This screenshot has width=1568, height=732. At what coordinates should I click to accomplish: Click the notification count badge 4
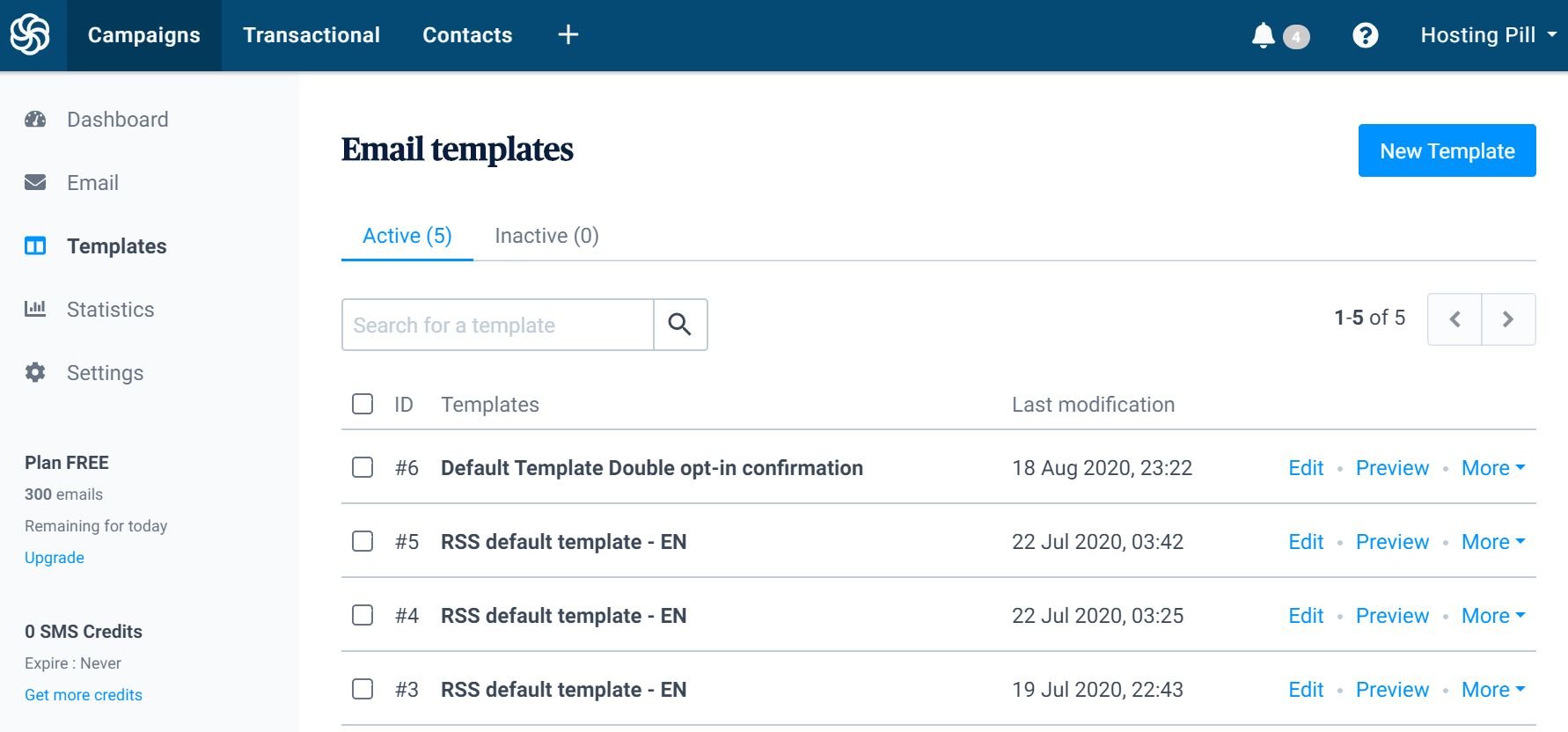point(1296,37)
